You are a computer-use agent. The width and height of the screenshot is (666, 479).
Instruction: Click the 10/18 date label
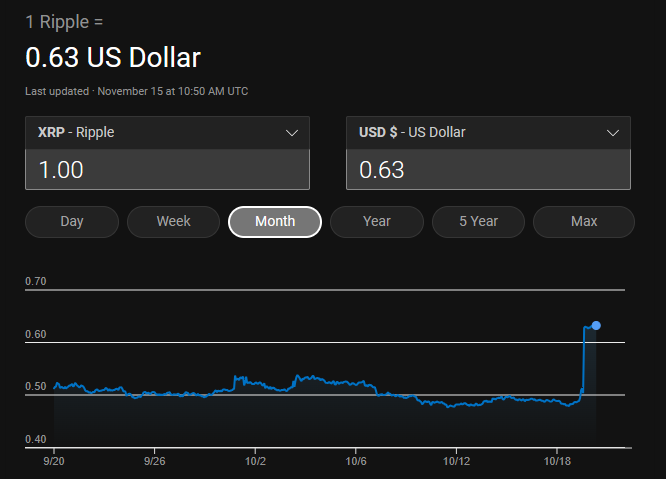[557, 461]
